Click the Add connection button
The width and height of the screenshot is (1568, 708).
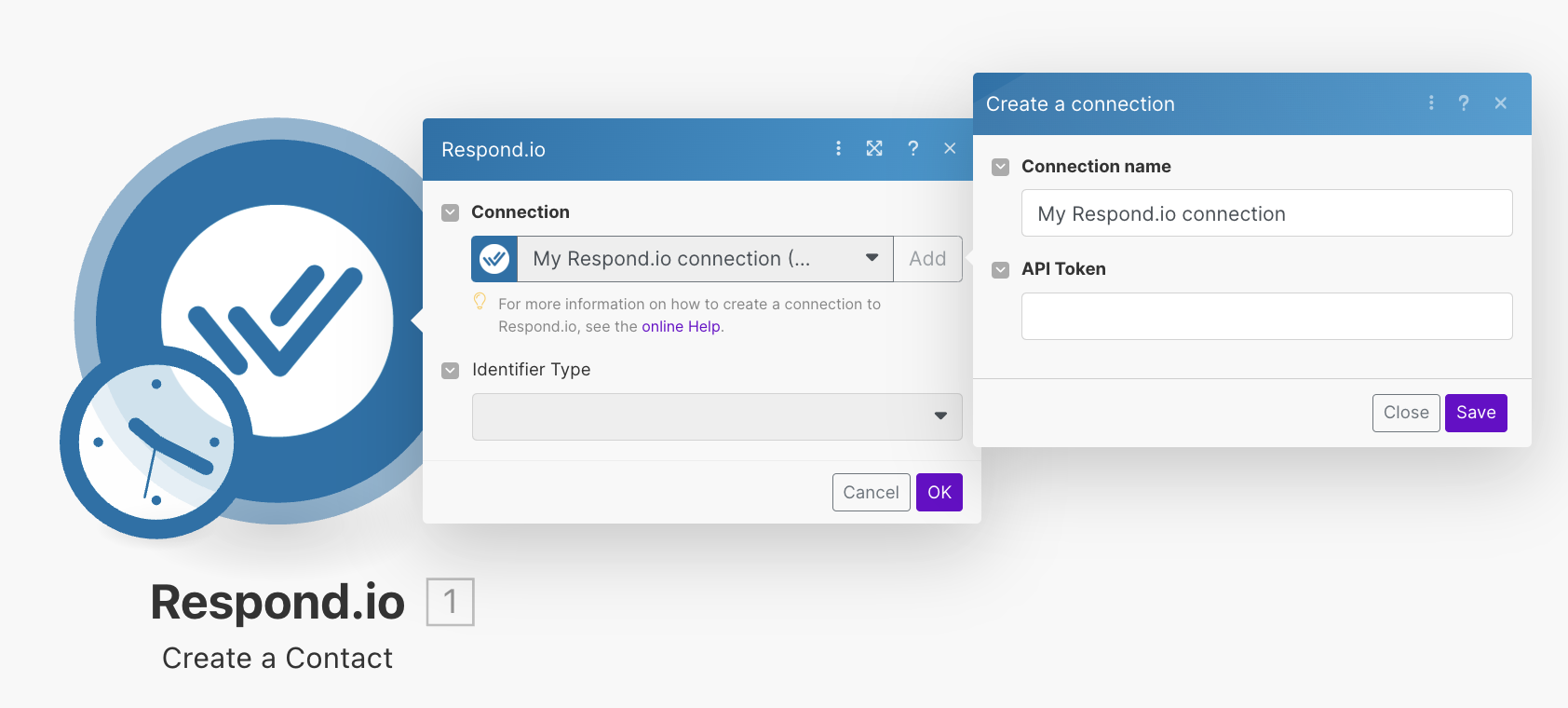tap(927, 259)
